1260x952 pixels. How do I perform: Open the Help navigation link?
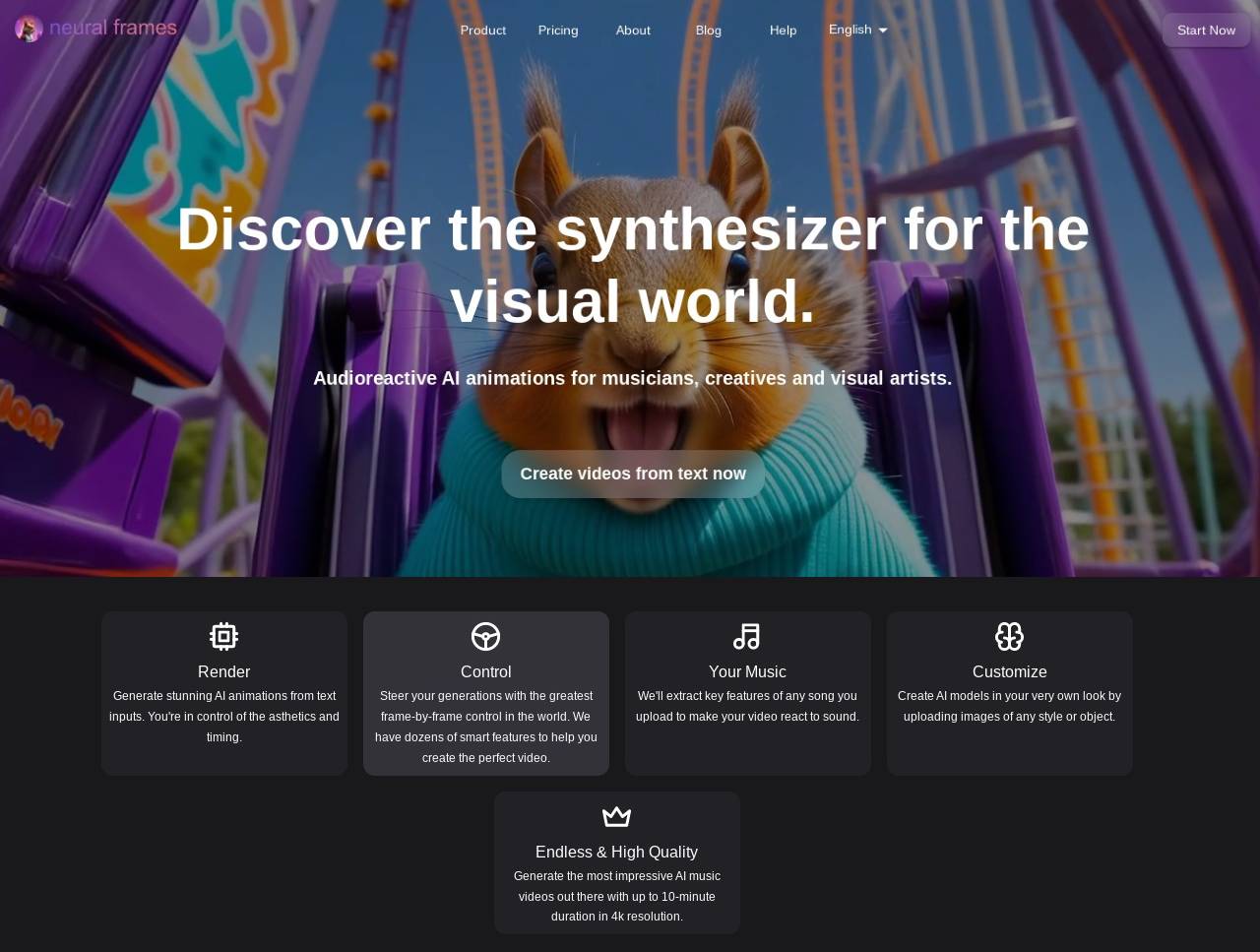click(784, 31)
